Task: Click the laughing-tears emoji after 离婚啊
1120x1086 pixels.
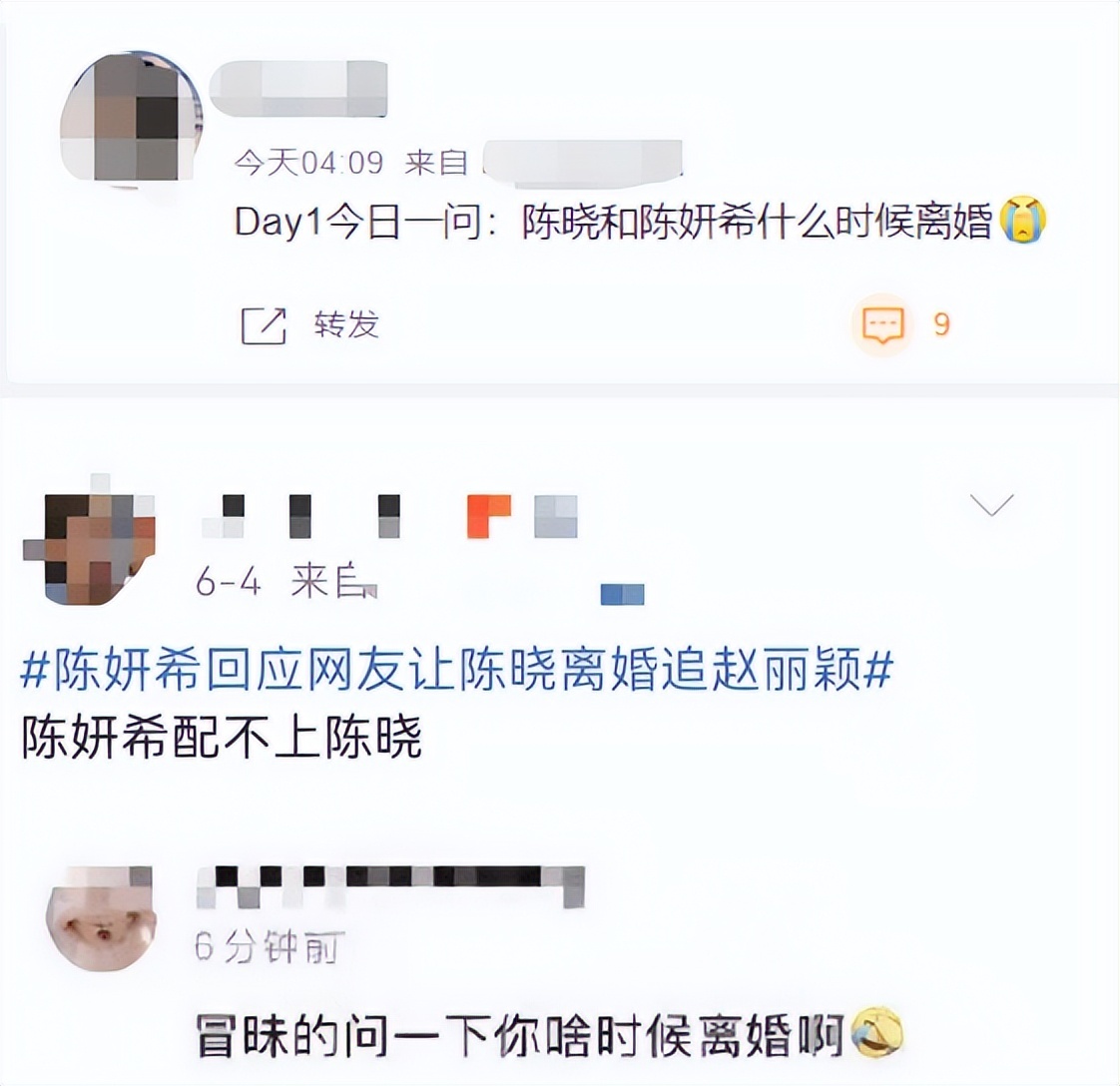Action: pos(878,1033)
